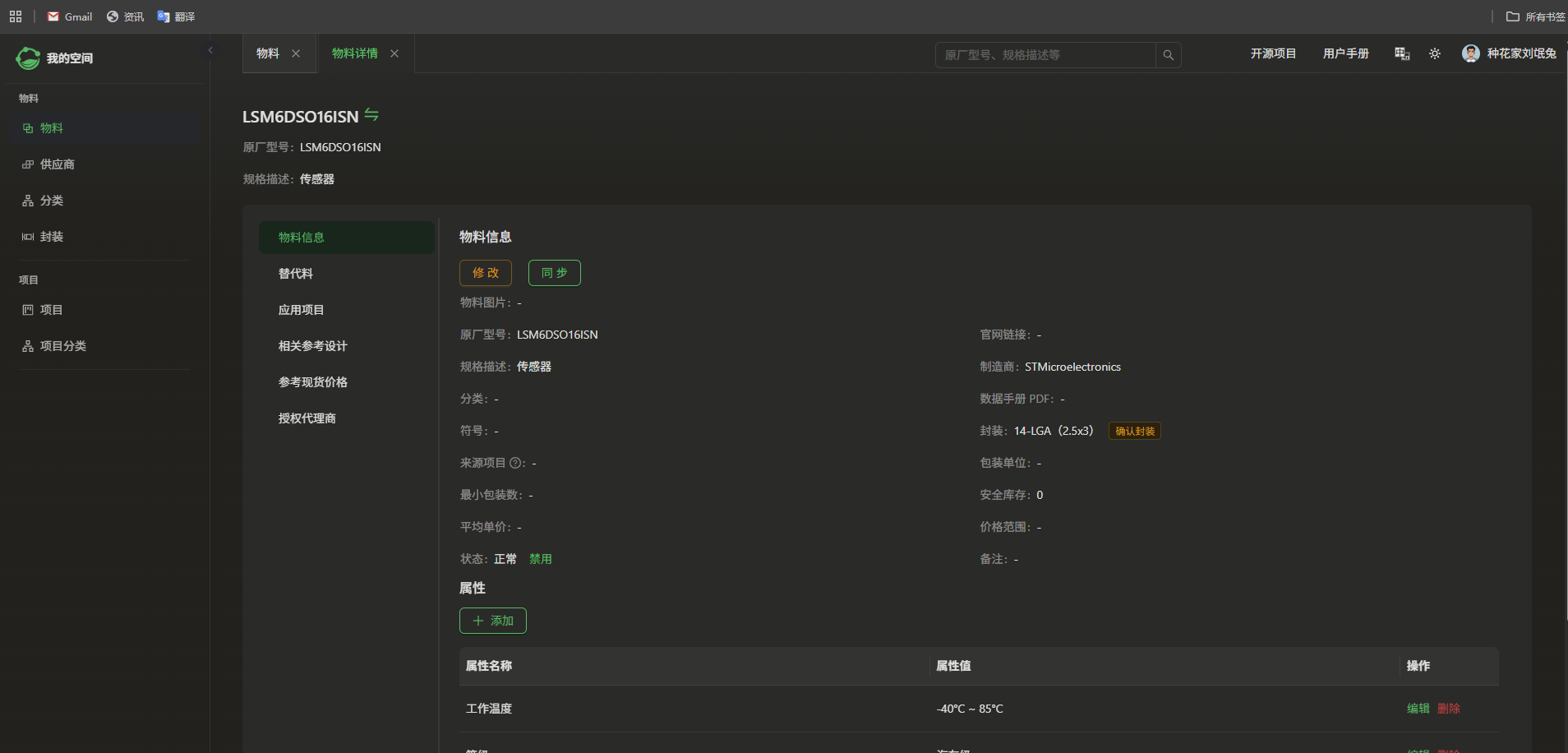Collapse the left sidebar with chevron

pyautogui.click(x=210, y=51)
